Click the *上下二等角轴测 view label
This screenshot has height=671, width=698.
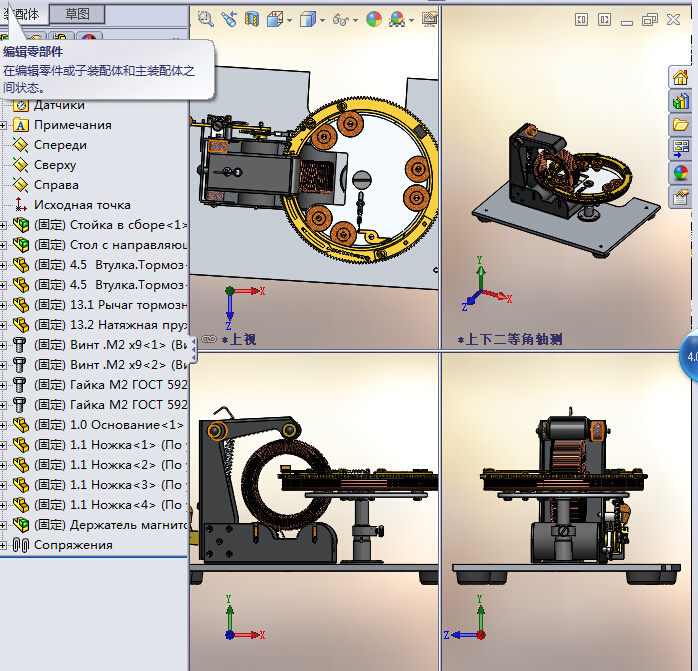tap(510, 339)
